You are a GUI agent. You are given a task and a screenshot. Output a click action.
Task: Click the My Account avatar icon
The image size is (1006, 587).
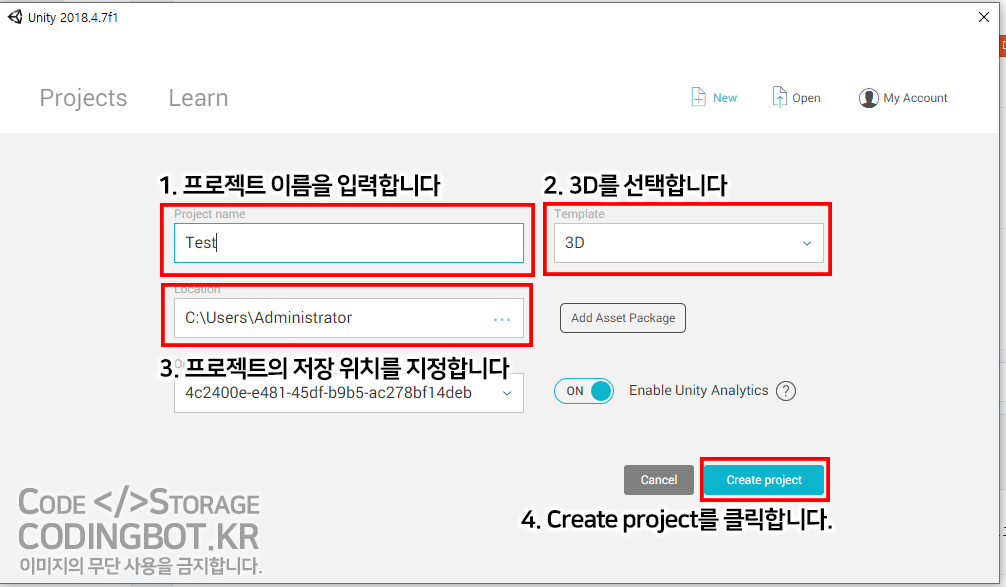tap(868, 98)
